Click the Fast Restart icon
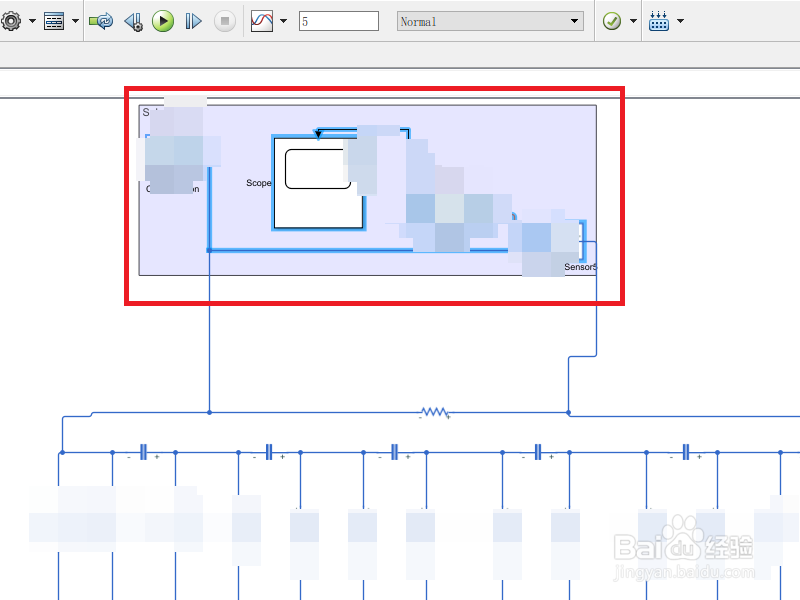The width and height of the screenshot is (800, 600). pyautogui.click(x=101, y=21)
